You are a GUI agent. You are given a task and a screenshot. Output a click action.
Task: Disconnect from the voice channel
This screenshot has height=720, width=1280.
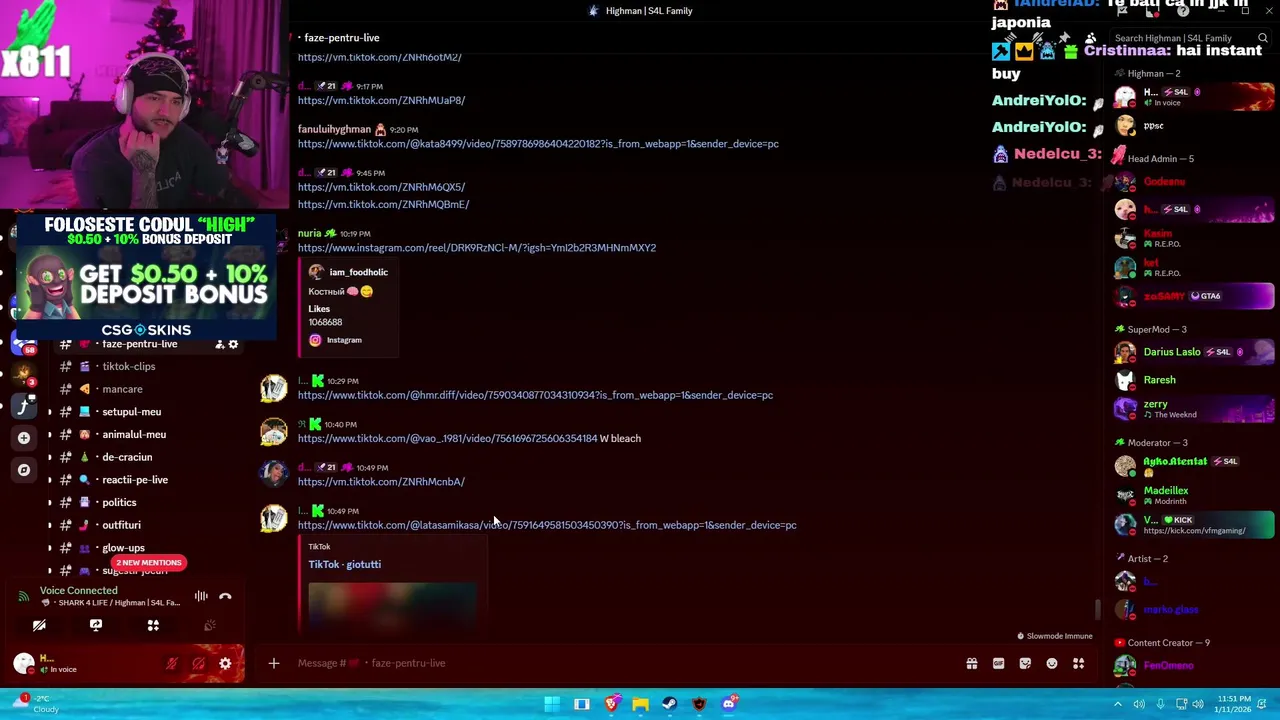(225, 596)
